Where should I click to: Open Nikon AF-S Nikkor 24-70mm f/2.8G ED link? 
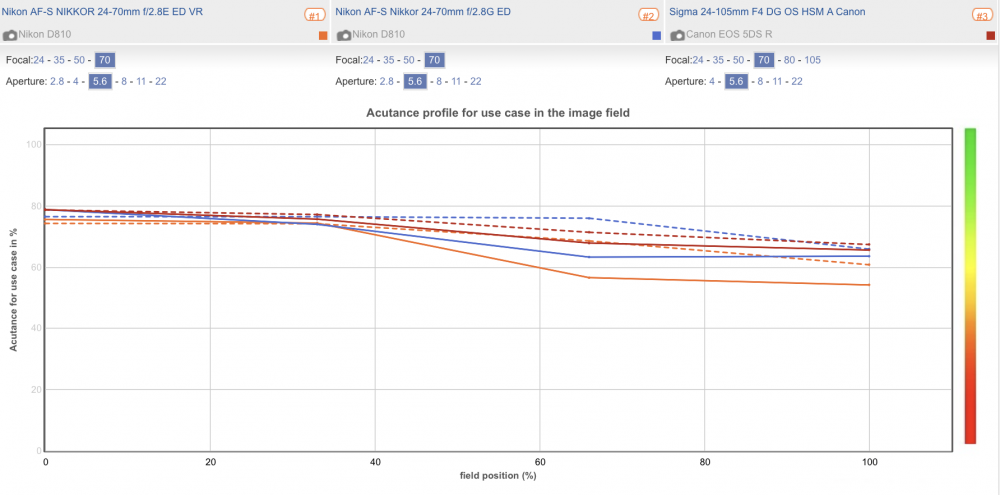(x=423, y=11)
